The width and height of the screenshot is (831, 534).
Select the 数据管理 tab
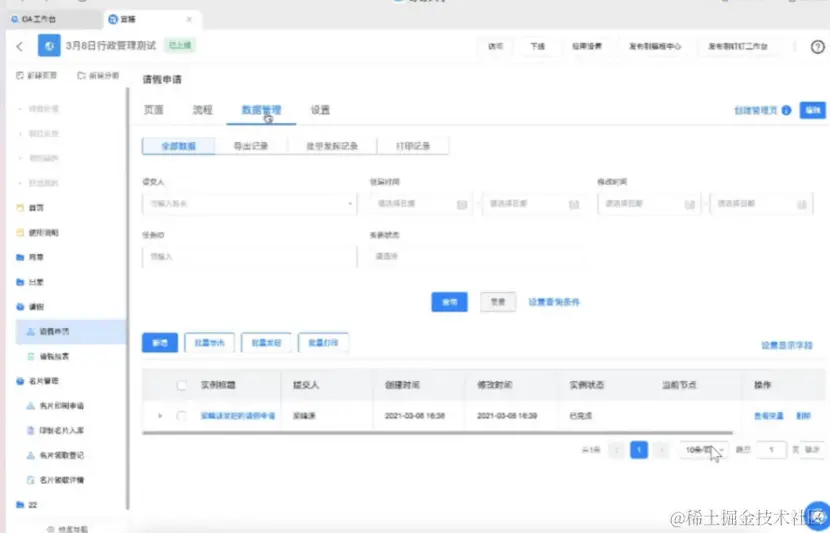click(261, 110)
